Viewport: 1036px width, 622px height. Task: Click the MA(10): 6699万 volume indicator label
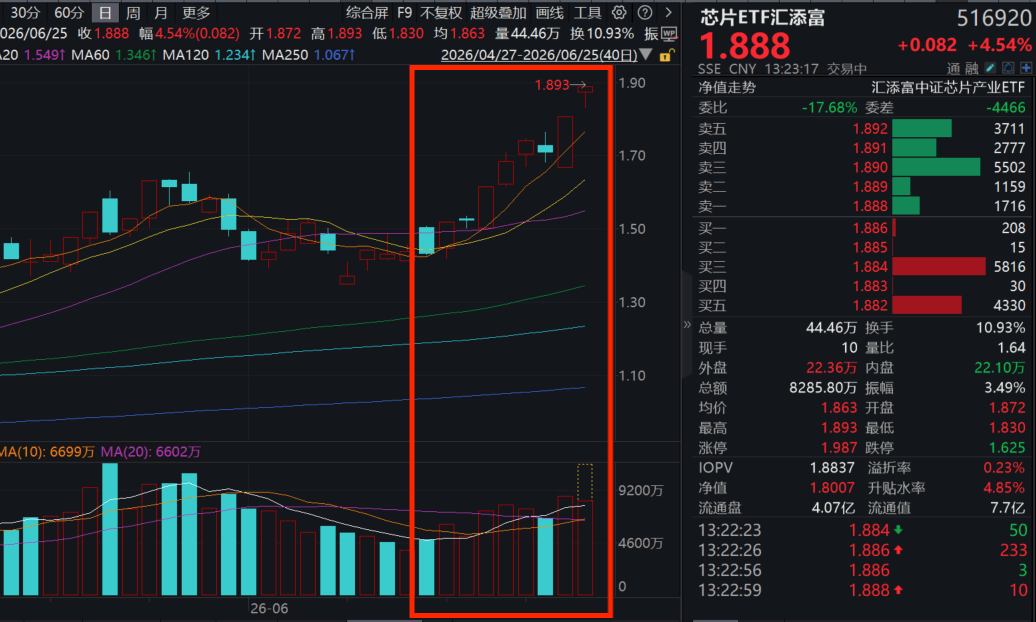(x=47, y=452)
